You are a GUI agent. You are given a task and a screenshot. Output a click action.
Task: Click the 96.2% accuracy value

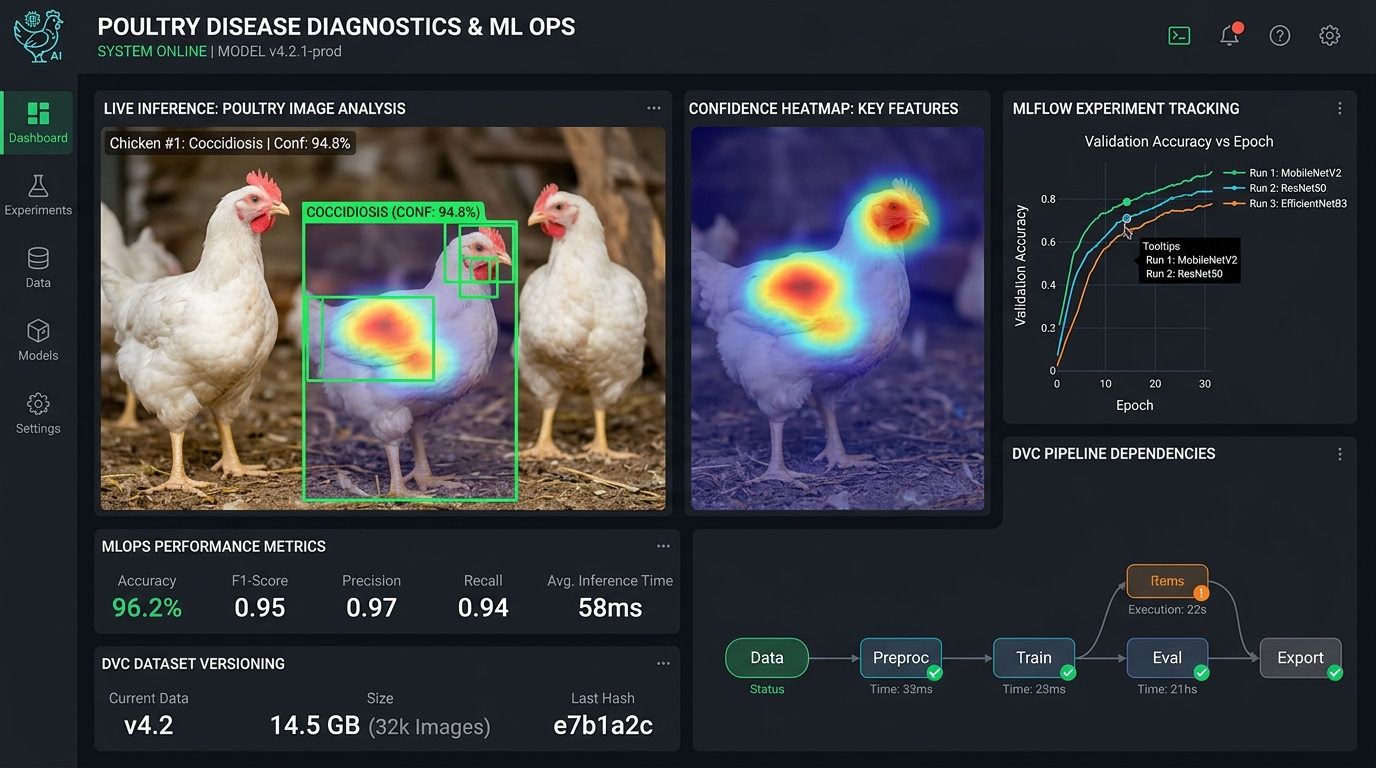[x=147, y=607]
